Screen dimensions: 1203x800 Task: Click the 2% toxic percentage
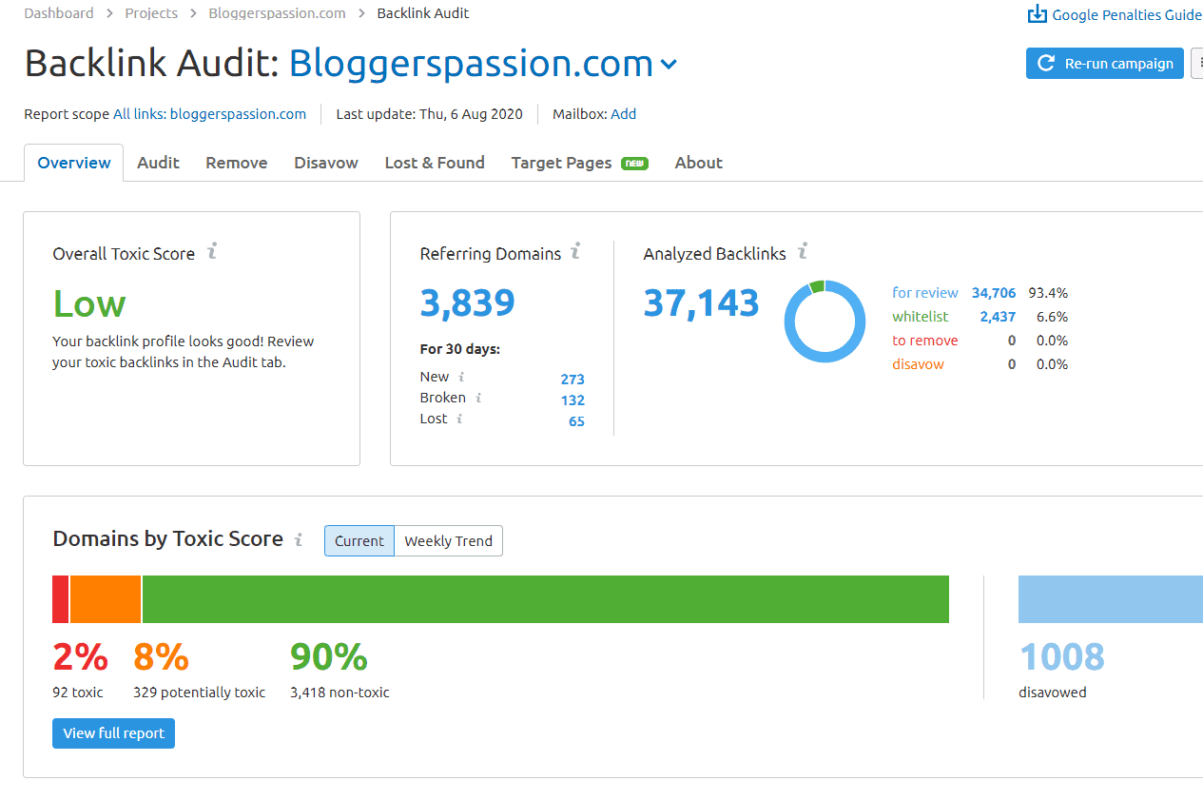[80, 657]
